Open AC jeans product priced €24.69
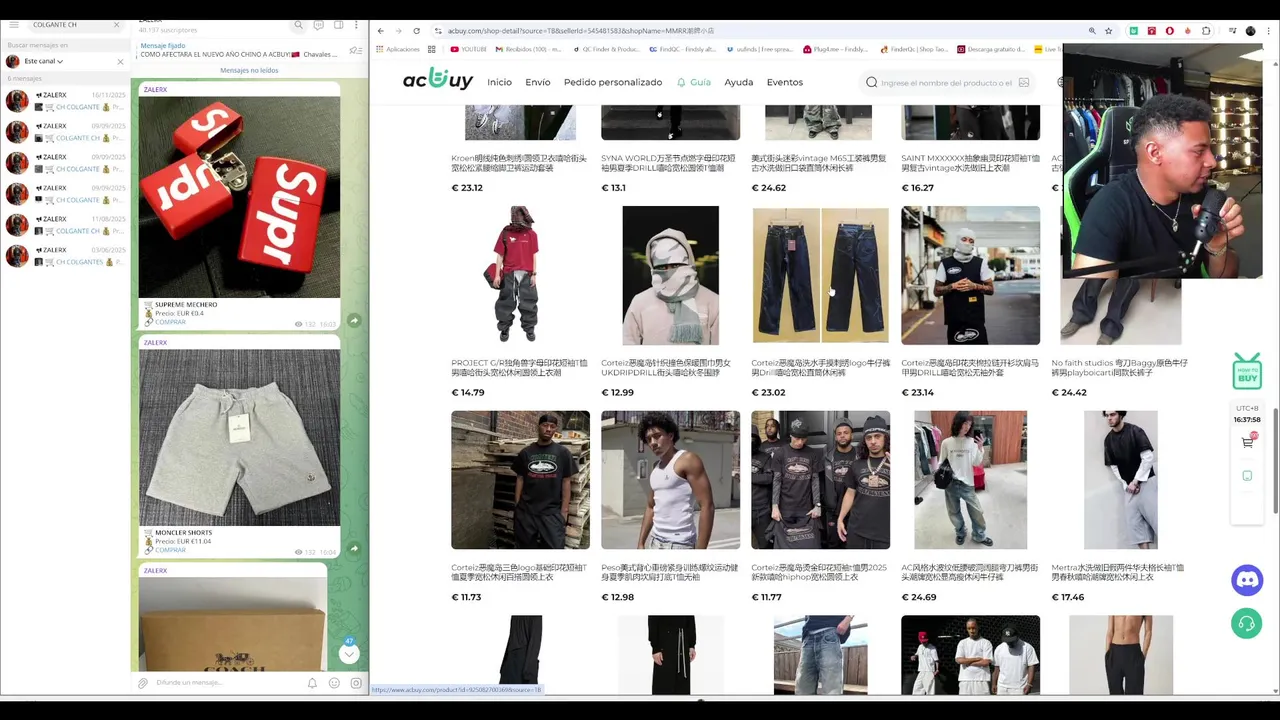Screen dimensions: 1280x720 pos(970,480)
